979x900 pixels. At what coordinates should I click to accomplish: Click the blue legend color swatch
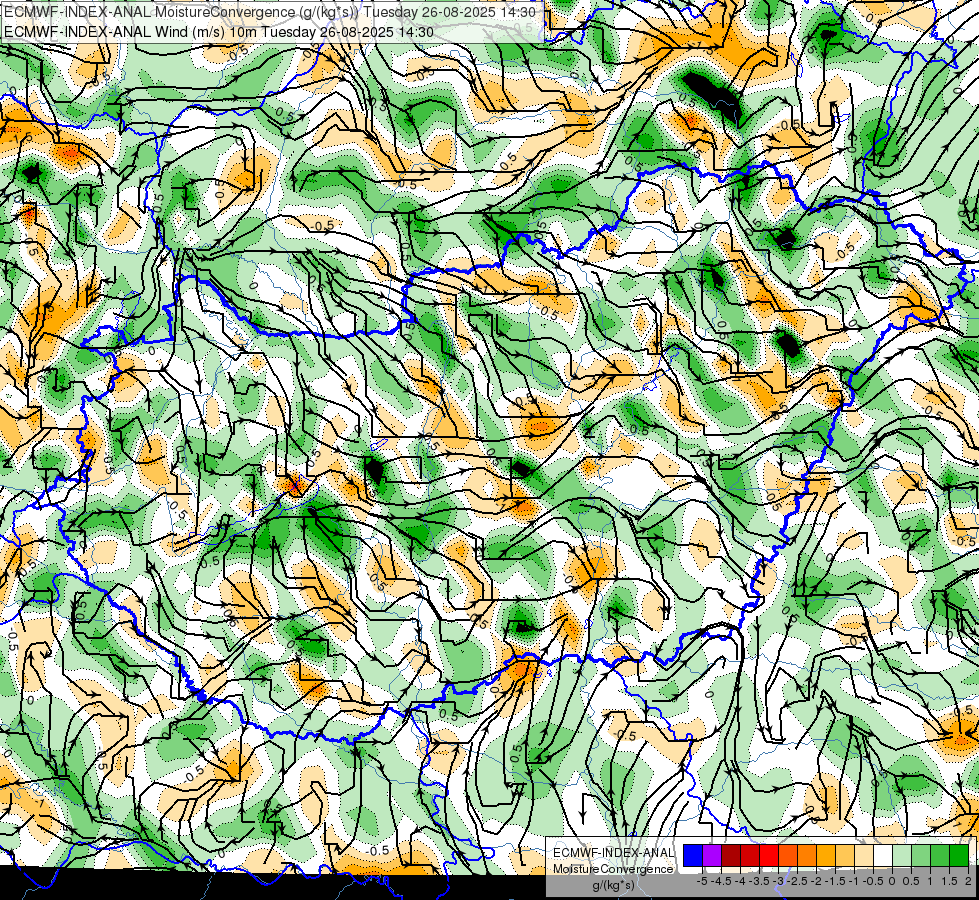tap(693, 855)
